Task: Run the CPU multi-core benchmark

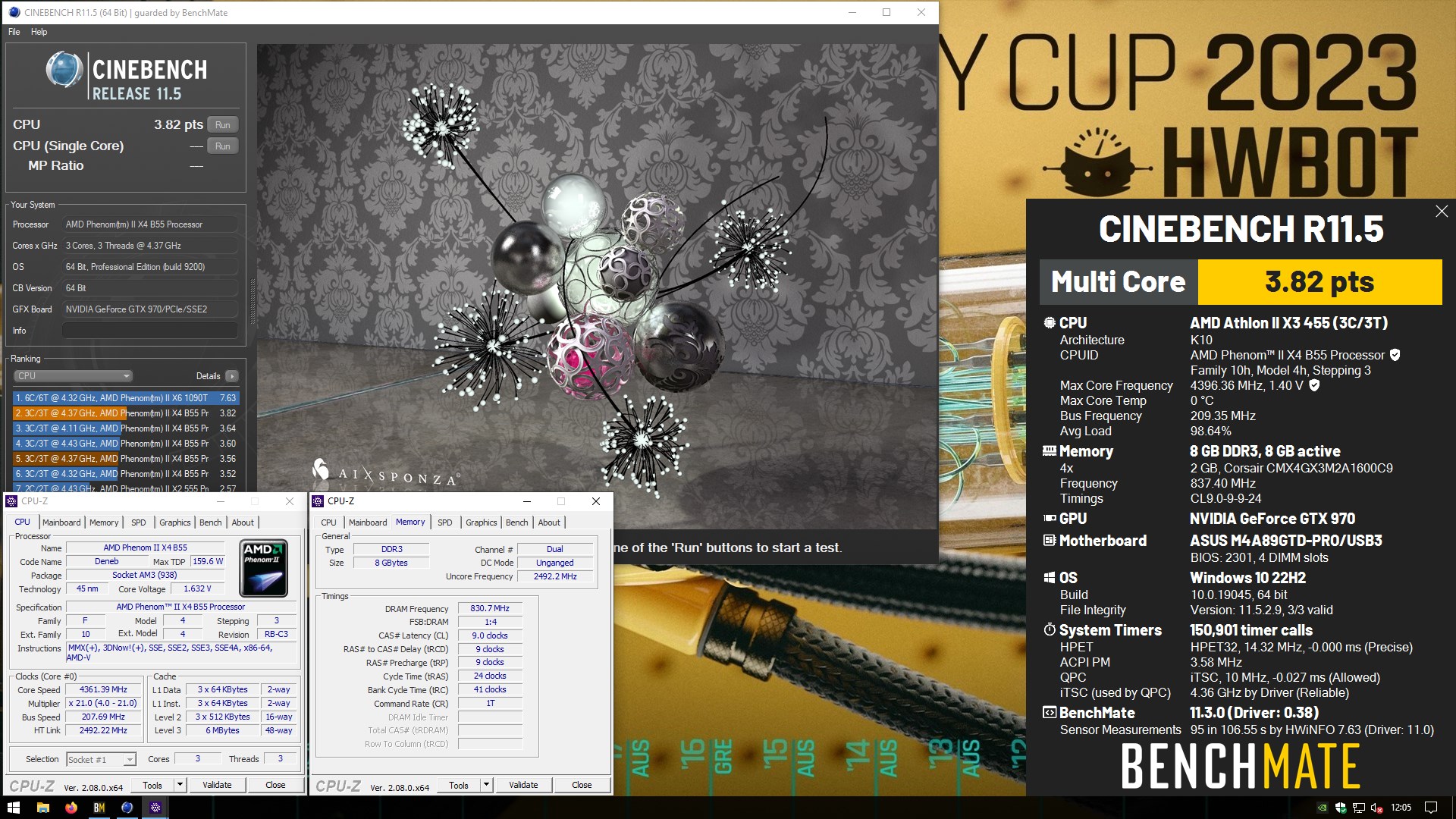Action: (x=223, y=125)
